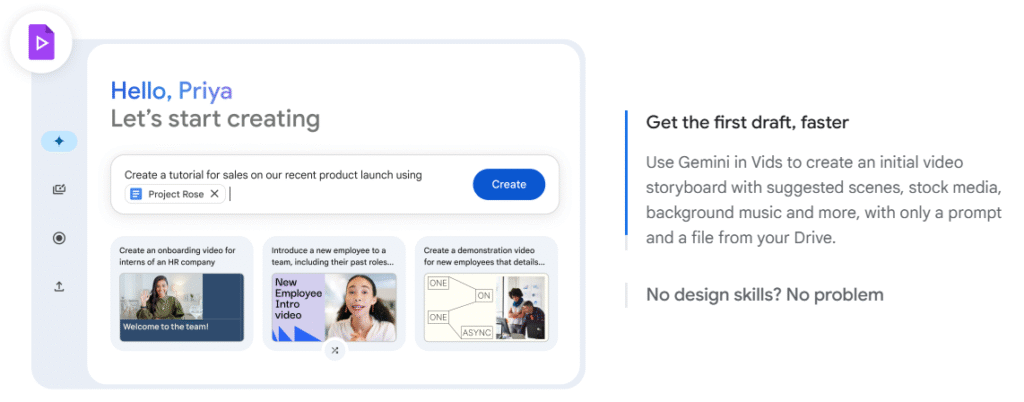Click the upload arrow sidebar icon
Image resolution: width=1024 pixels, height=402 pixels.
click(x=59, y=286)
